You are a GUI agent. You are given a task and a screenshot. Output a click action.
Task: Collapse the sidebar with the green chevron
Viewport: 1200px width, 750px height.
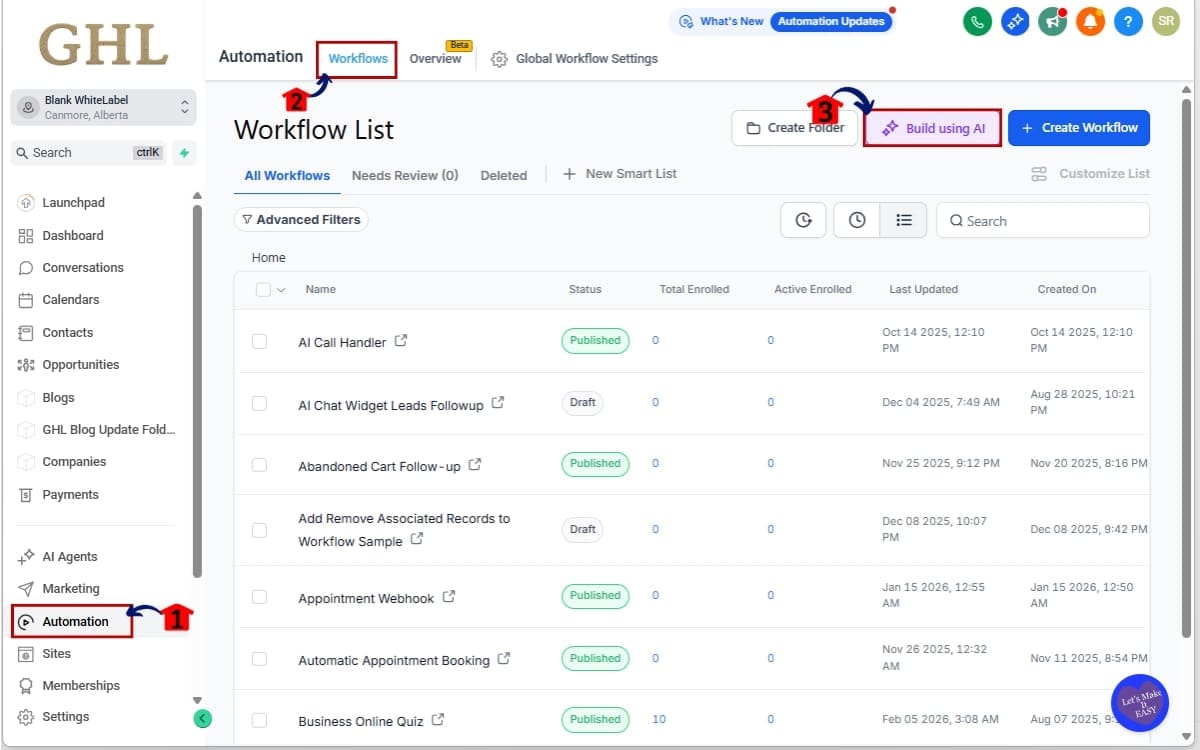(x=203, y=718)
